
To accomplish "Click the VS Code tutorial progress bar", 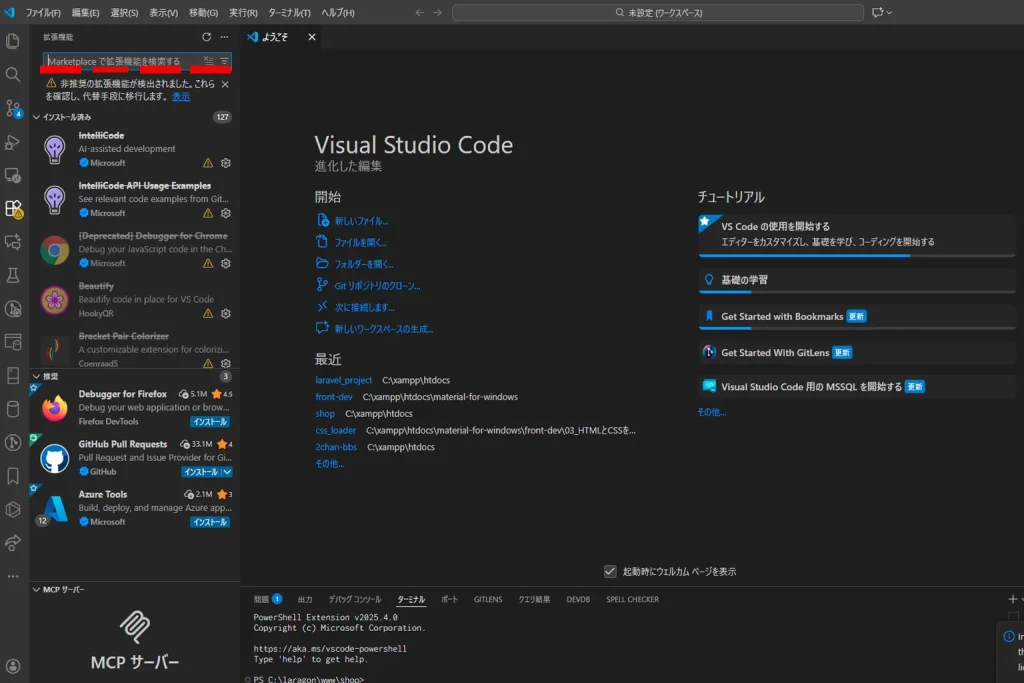I will click(855, 254).
